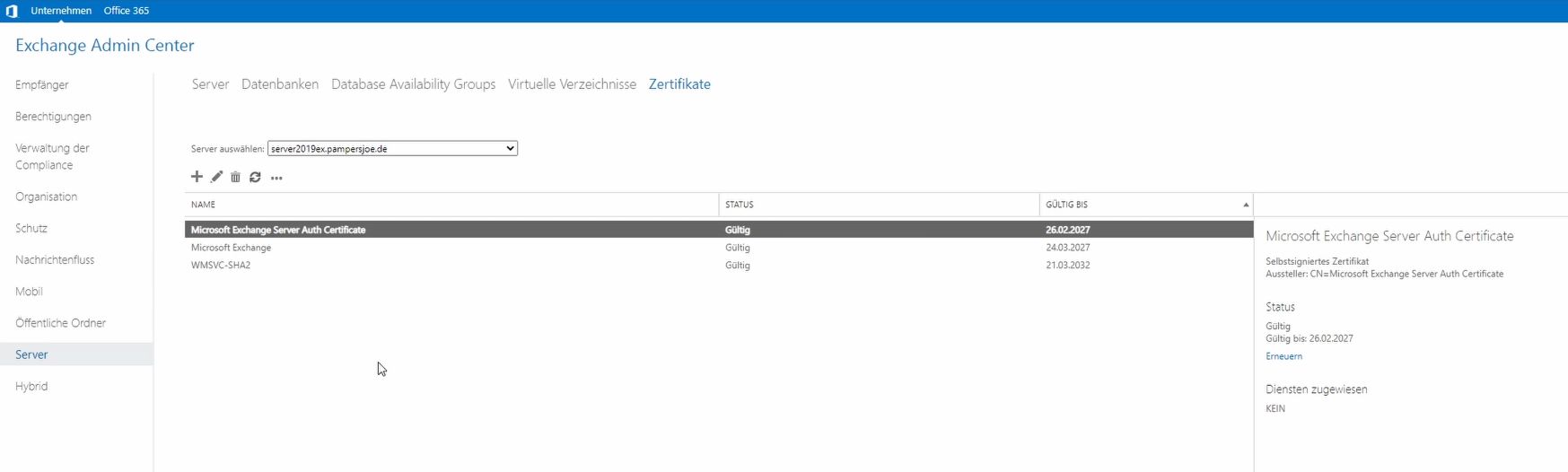Screen dimensions: 1568x472
Task: Select Microsoft Exchange Server Auth Certificate row
Action: 719,230
